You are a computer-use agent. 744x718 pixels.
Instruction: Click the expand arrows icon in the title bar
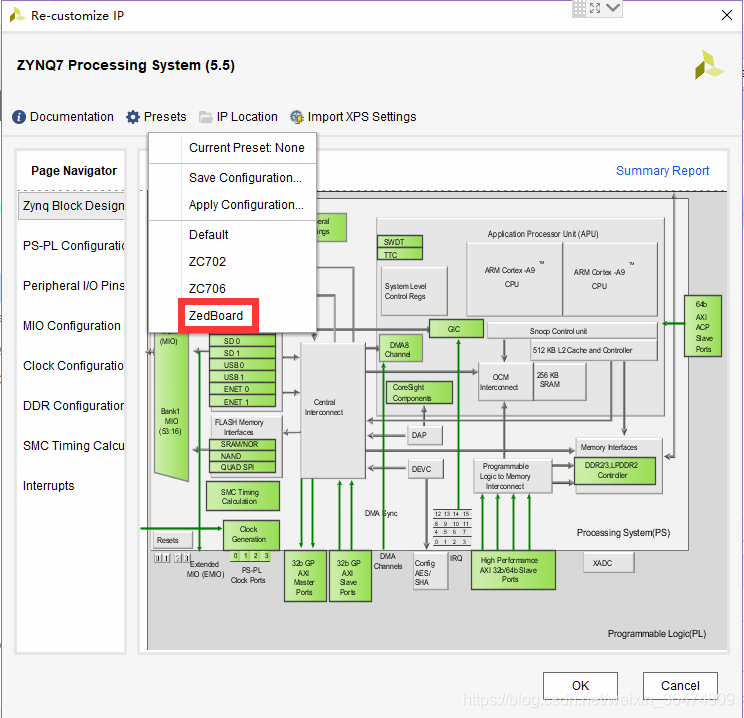click(x=595, y=8)
